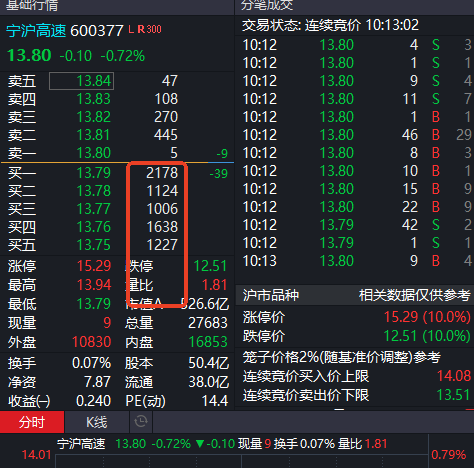
Task: Click 量比 value 1.81 in quote panel
Action: (x=215, y=285)
